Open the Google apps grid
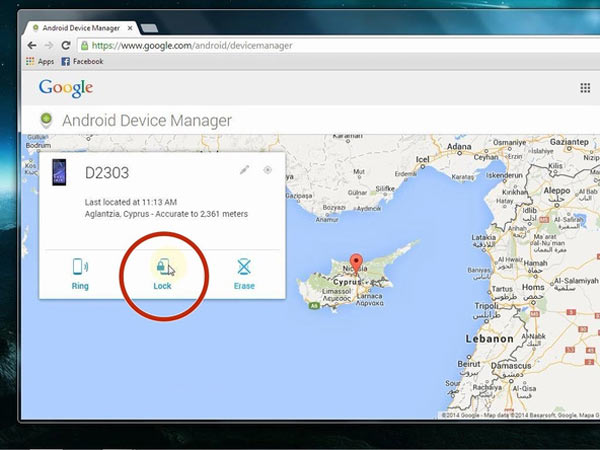This screenshot has height=450, width=600. click(585, 88)
